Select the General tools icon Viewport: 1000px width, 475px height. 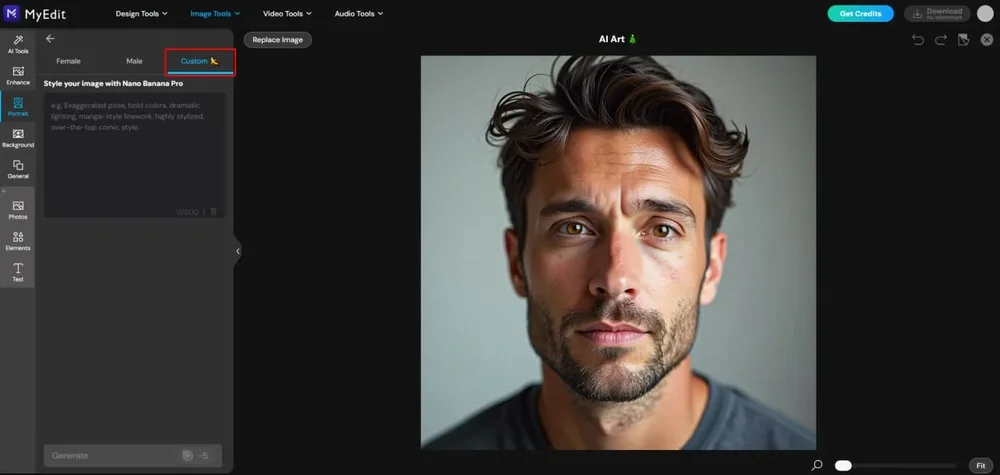(x=17, y=169)
